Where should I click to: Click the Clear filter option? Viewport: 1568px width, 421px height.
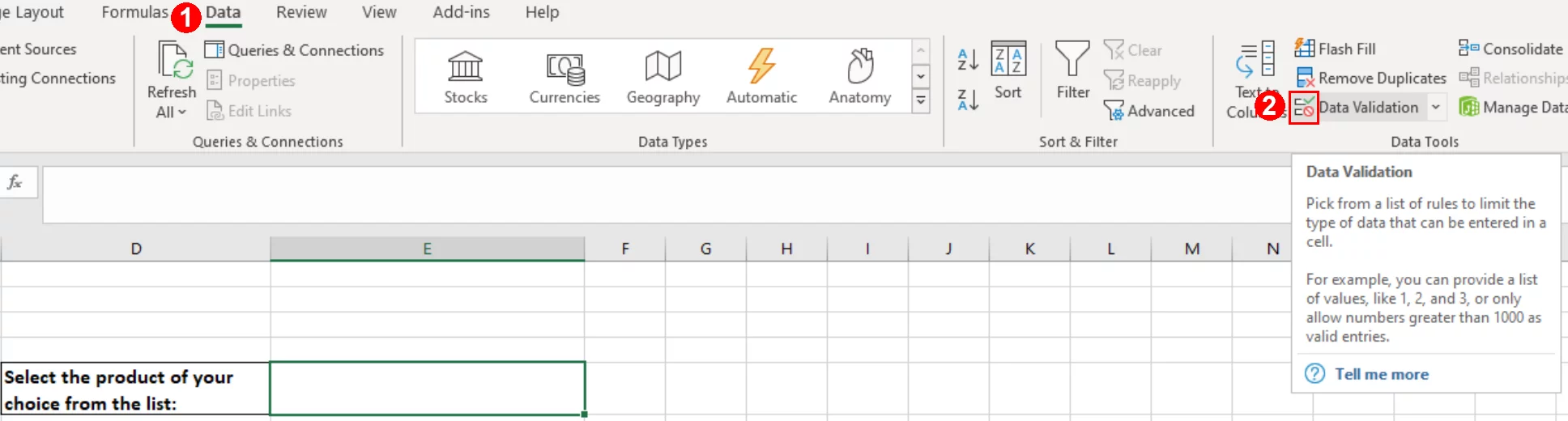pyautogui.click(x=1133, y=50)
